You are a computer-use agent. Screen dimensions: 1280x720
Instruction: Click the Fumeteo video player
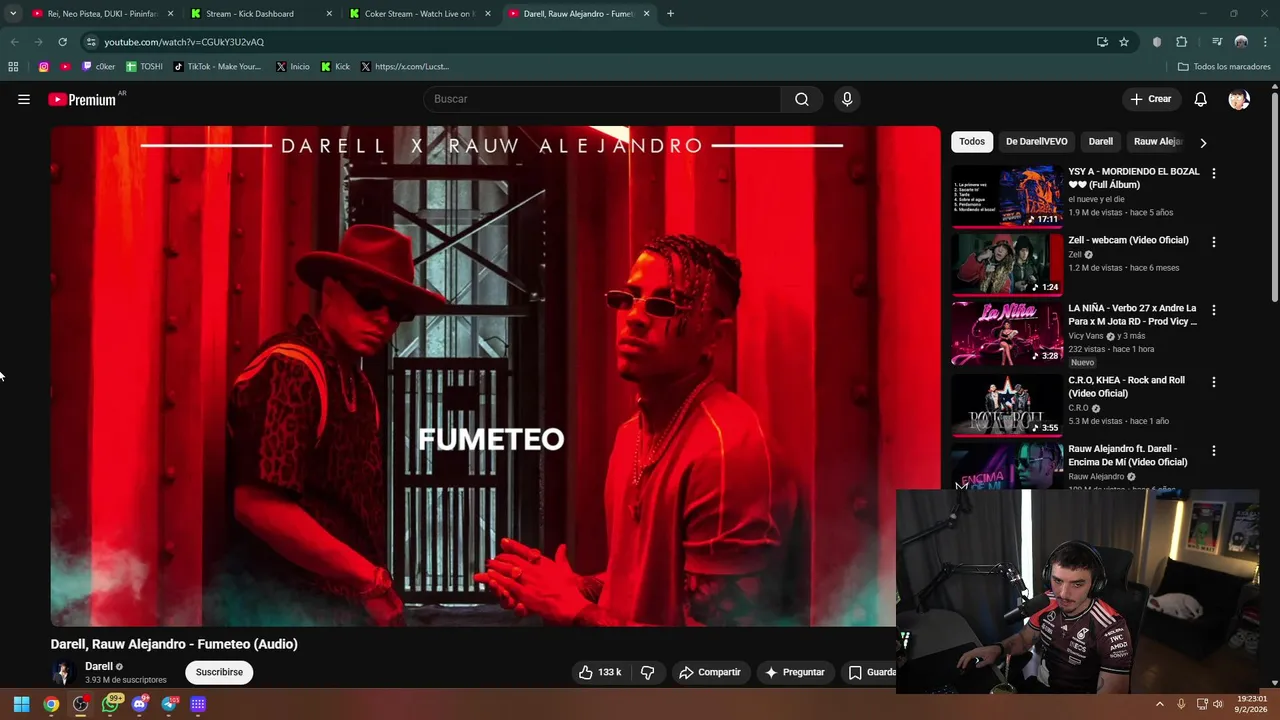(496, 376)
